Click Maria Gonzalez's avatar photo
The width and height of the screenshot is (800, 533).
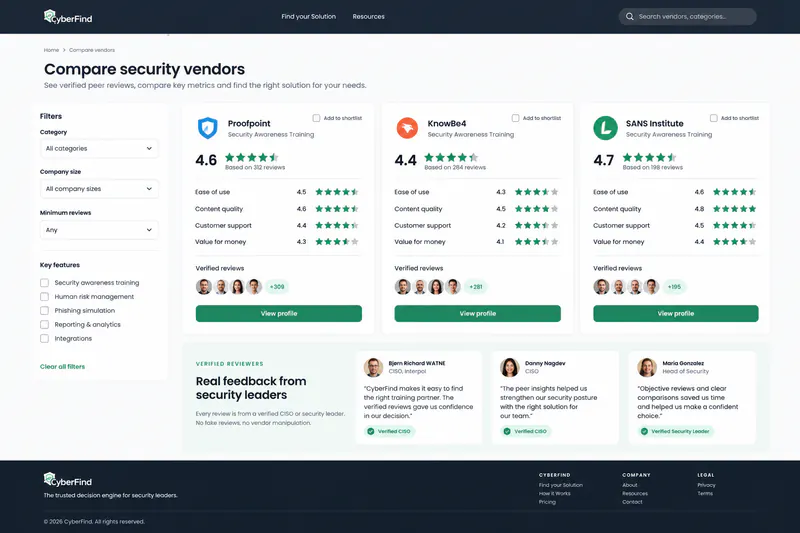646,367
